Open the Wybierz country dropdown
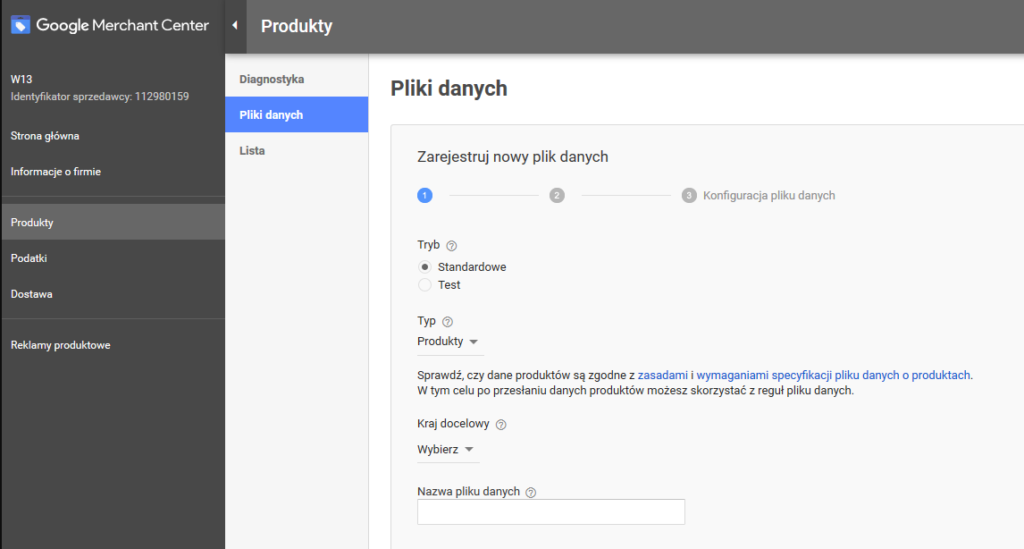 pyautogui.click(x=446, y=450)
